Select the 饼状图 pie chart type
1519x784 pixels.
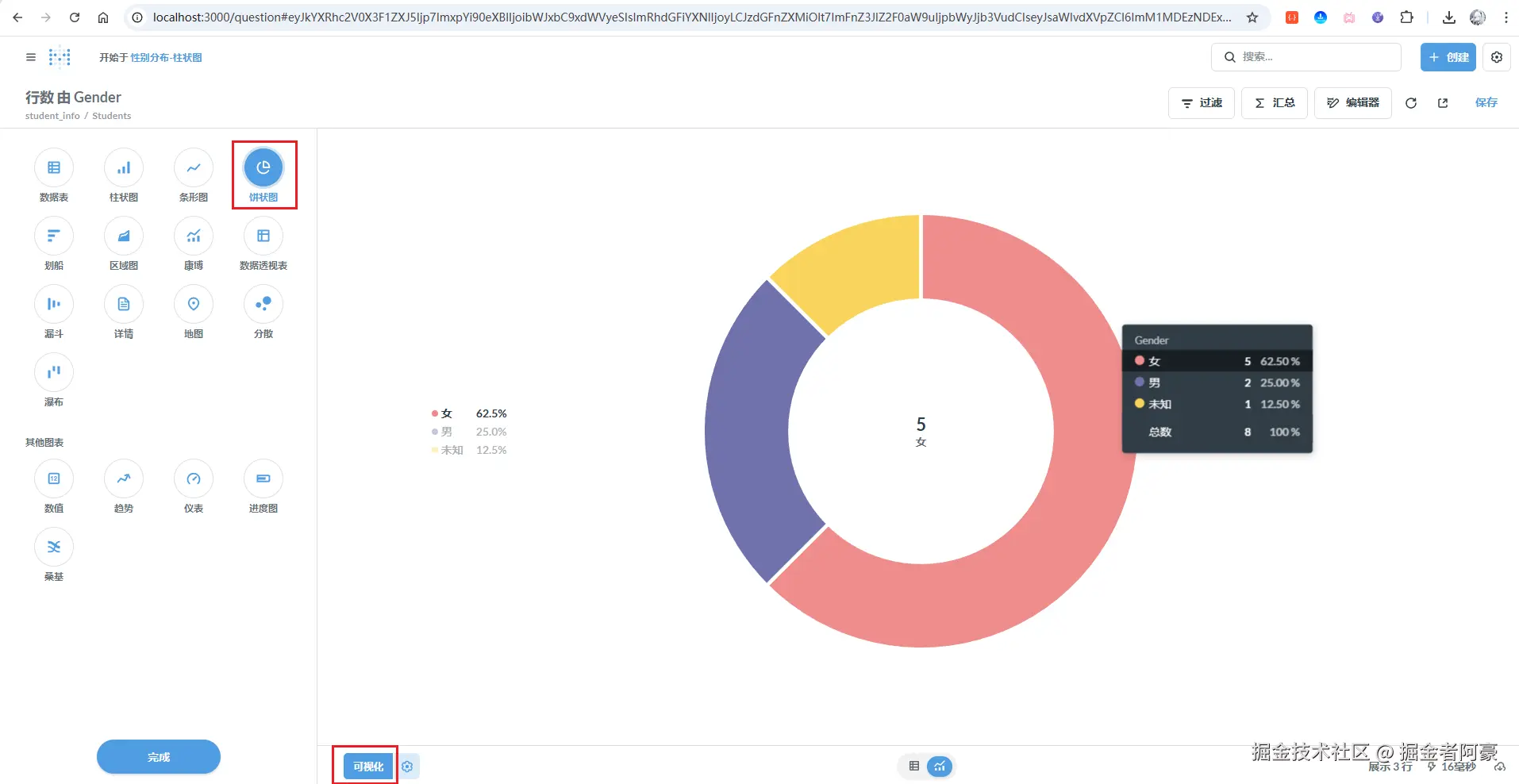click(263, 168)
